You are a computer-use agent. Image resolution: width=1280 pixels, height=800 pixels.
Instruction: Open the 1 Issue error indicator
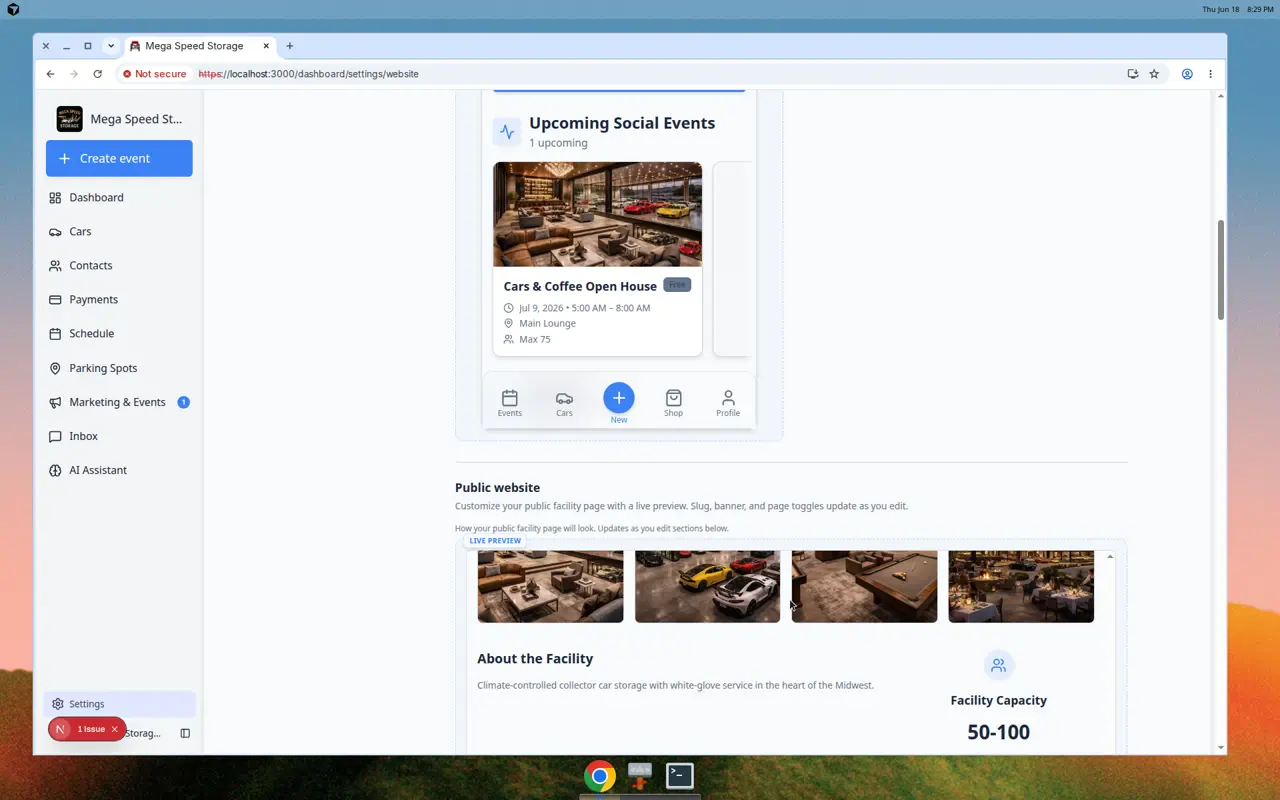click(86, 729)
